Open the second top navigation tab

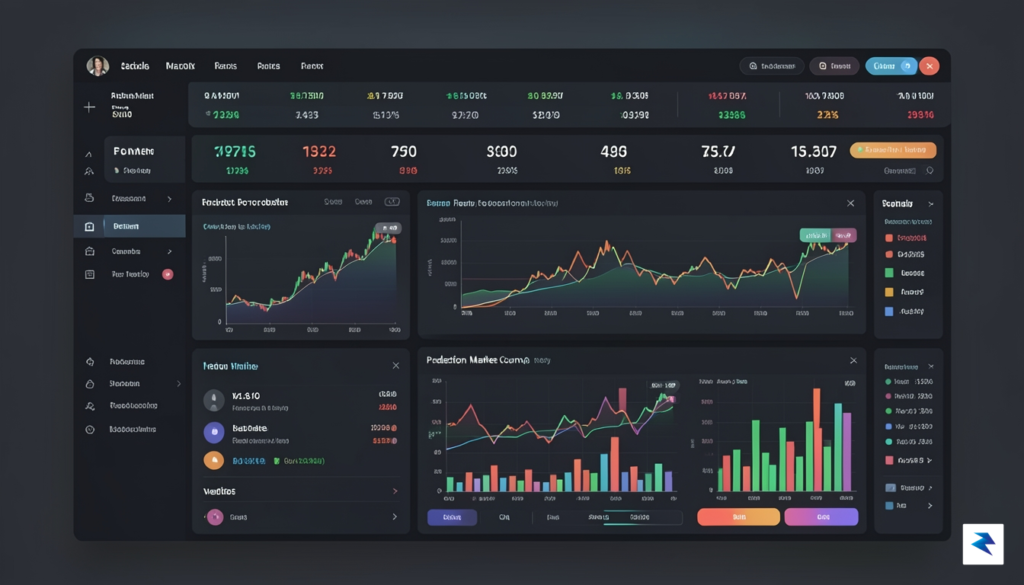tap(180, 66)
